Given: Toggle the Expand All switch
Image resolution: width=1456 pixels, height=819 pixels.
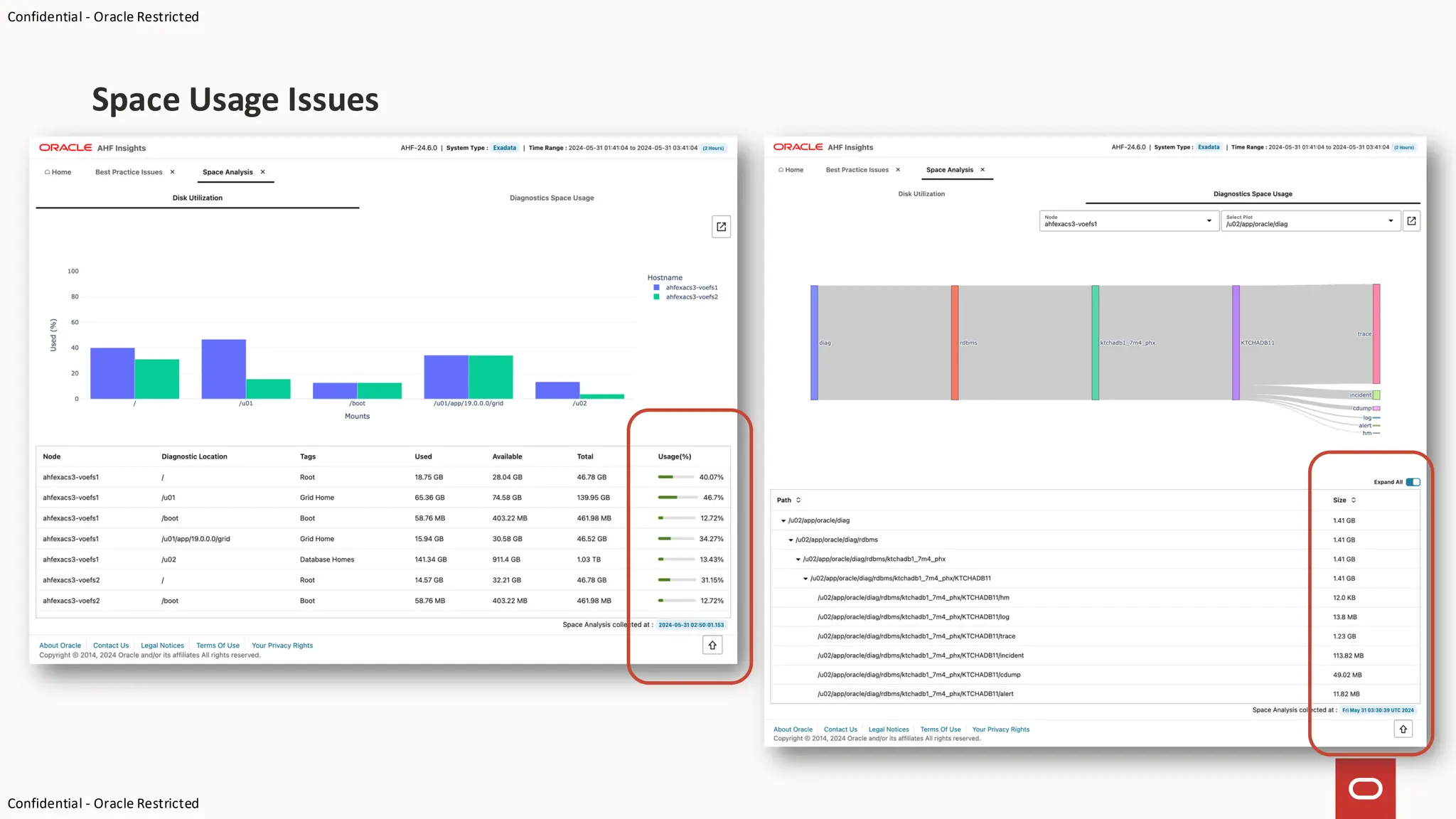Looking at the screenshot, I should 1413,482.
